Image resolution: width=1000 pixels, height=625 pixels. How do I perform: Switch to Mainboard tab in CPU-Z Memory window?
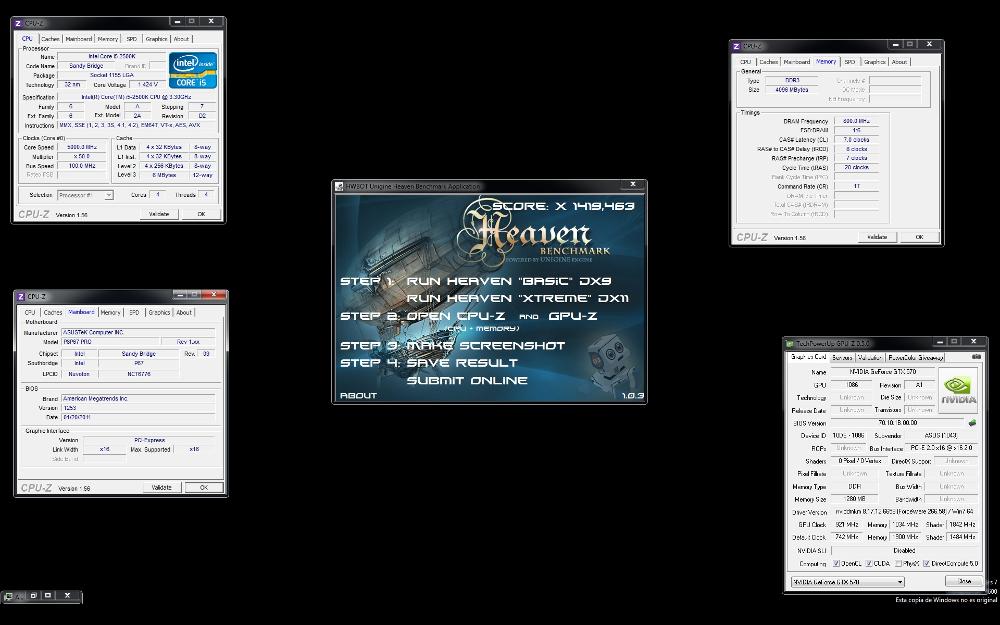797,62
